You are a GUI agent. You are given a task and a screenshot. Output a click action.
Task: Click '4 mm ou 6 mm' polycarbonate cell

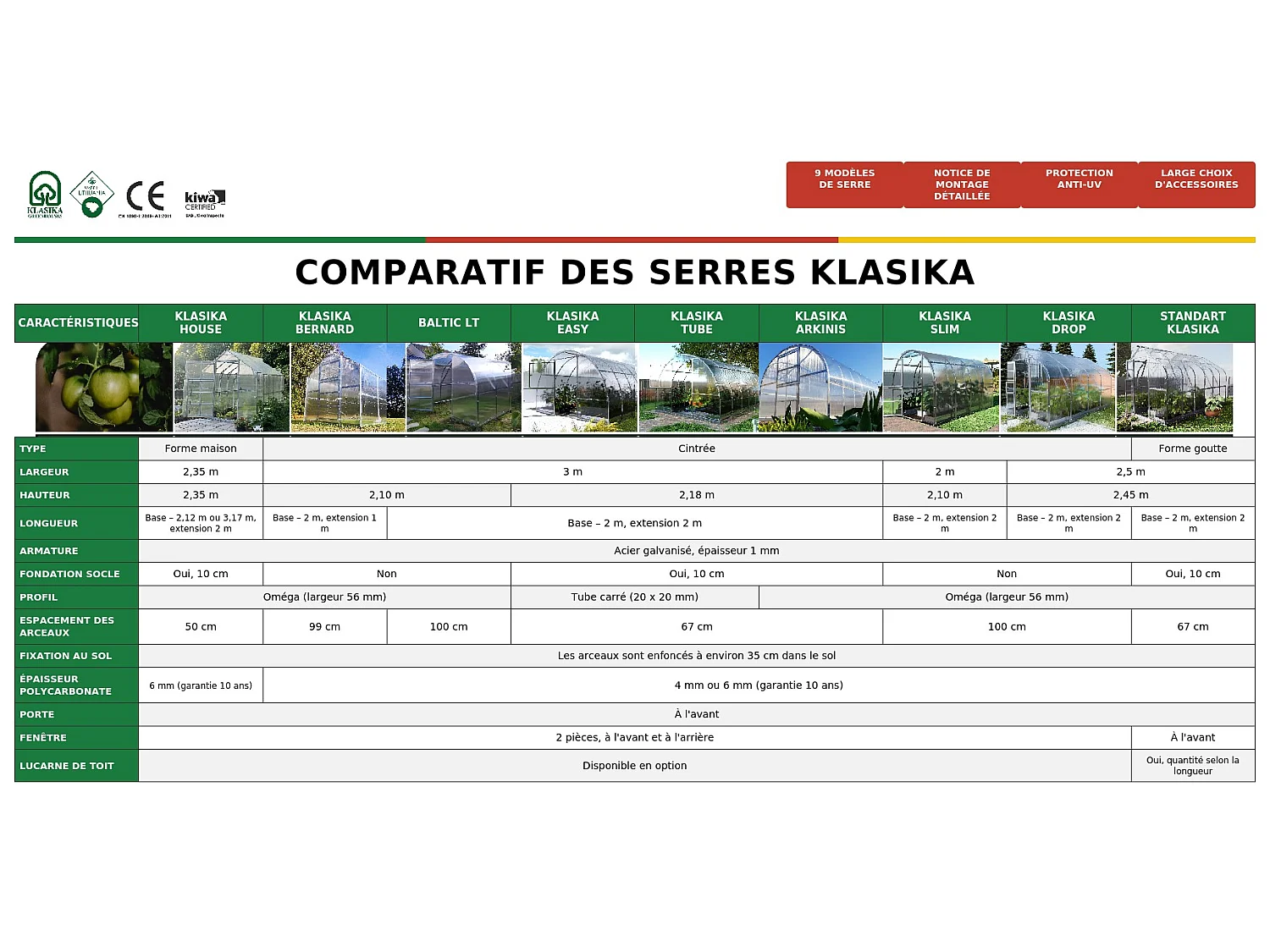click(x=759, y=685)
